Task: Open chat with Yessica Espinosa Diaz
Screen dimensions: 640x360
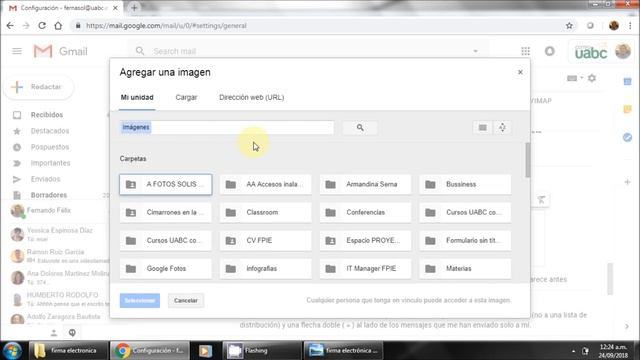Action: 60,234
